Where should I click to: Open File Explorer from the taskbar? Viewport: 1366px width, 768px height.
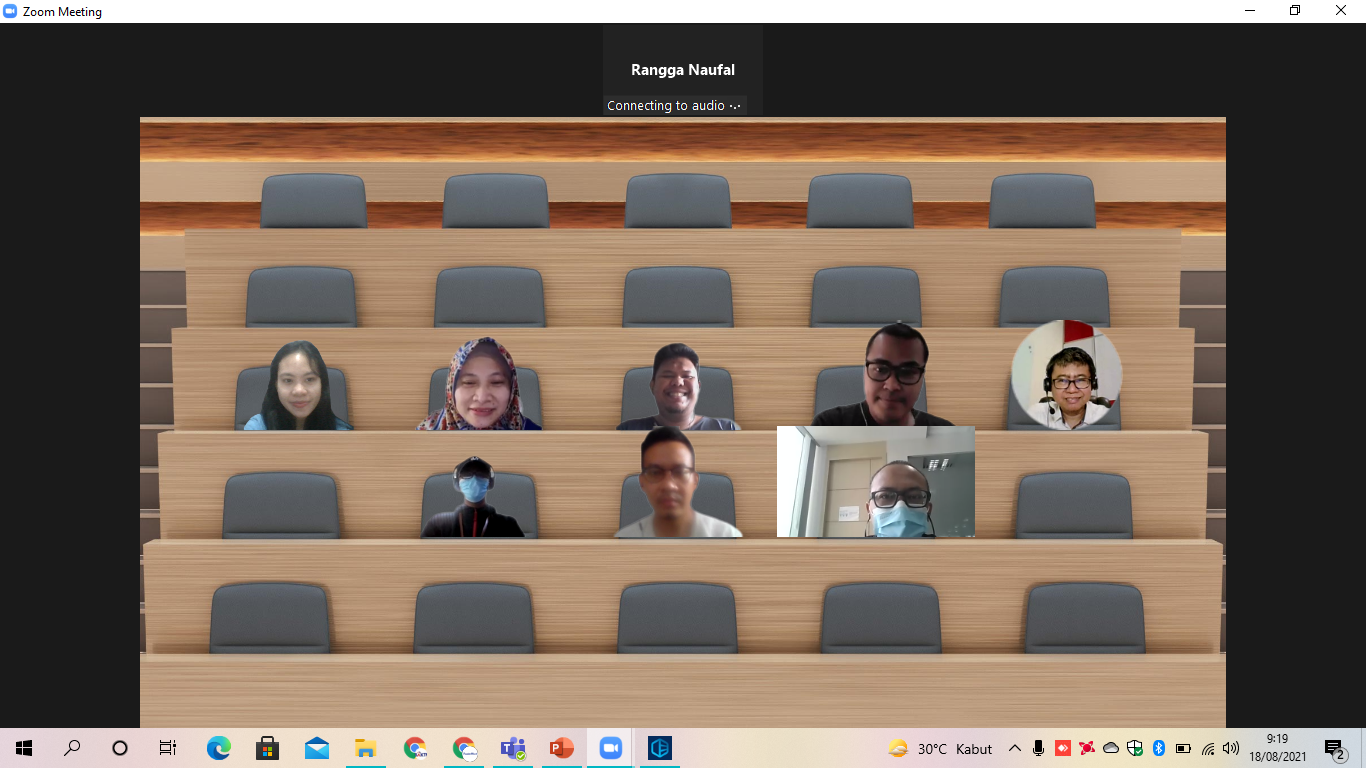365,748
